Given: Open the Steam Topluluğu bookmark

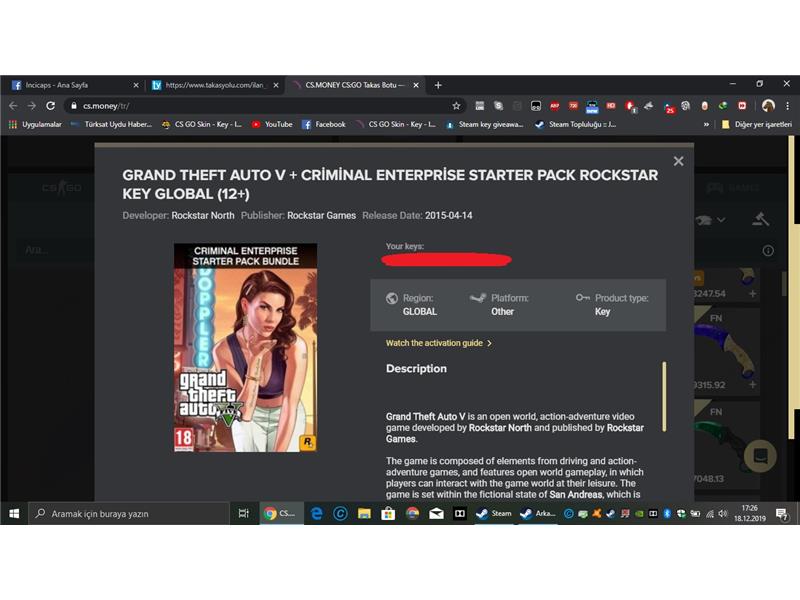Looking at the screenshot, I should (x=576, y=124).
